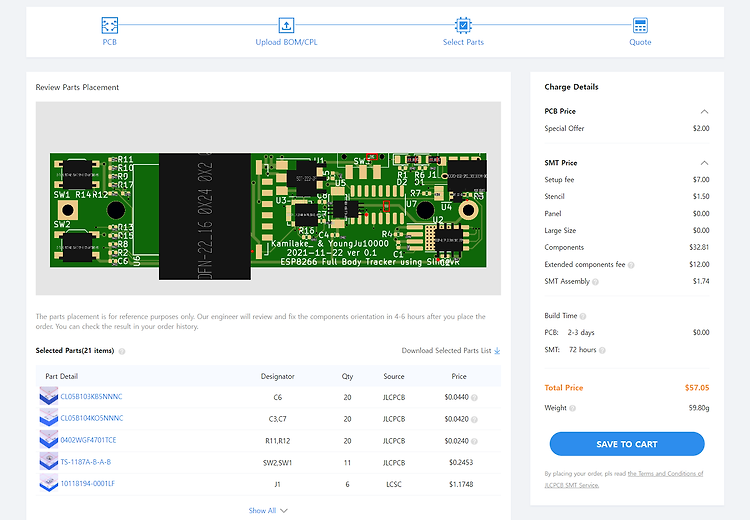Click designator cell R11,R12
750x520 pixels.
click(x=277, y=441)
